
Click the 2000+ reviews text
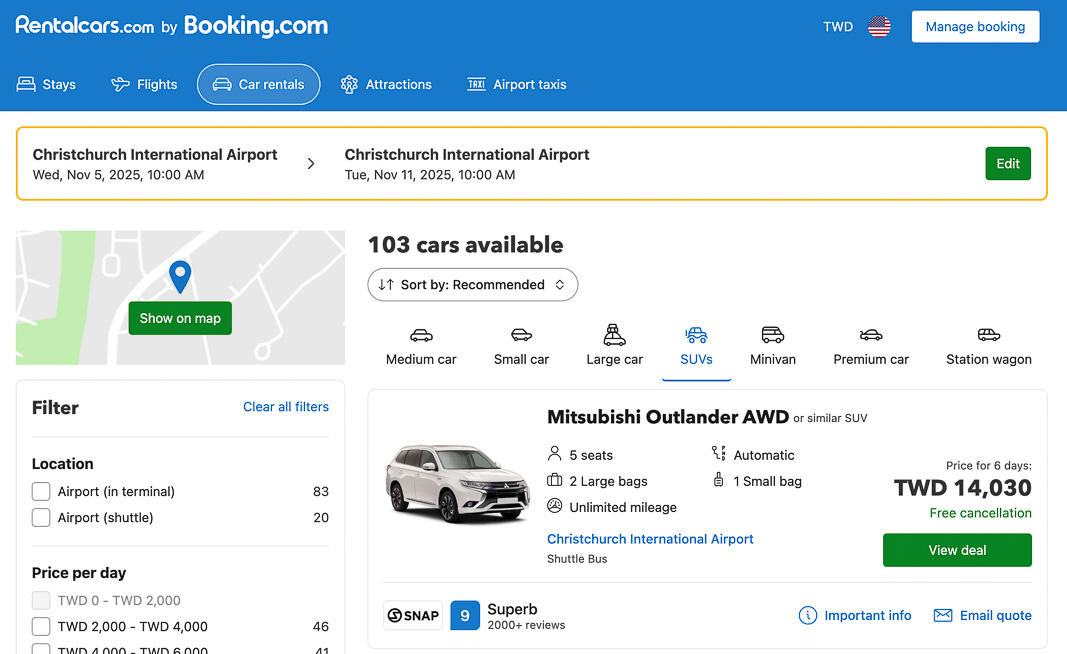pyautogui.click(x=526, y=625)
